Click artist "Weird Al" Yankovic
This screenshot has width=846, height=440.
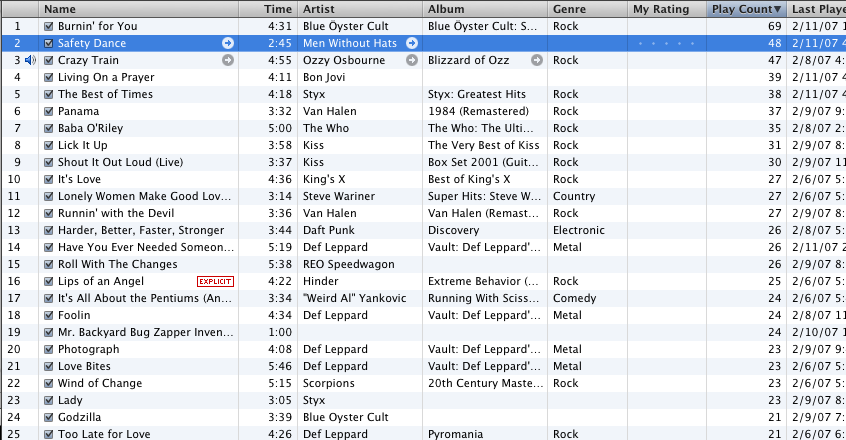354,298
